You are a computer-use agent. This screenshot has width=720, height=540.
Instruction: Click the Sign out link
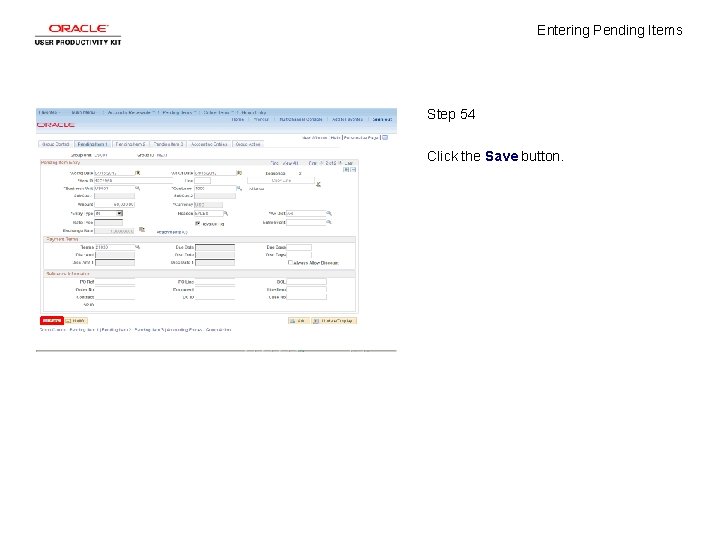tap(382, 119)
